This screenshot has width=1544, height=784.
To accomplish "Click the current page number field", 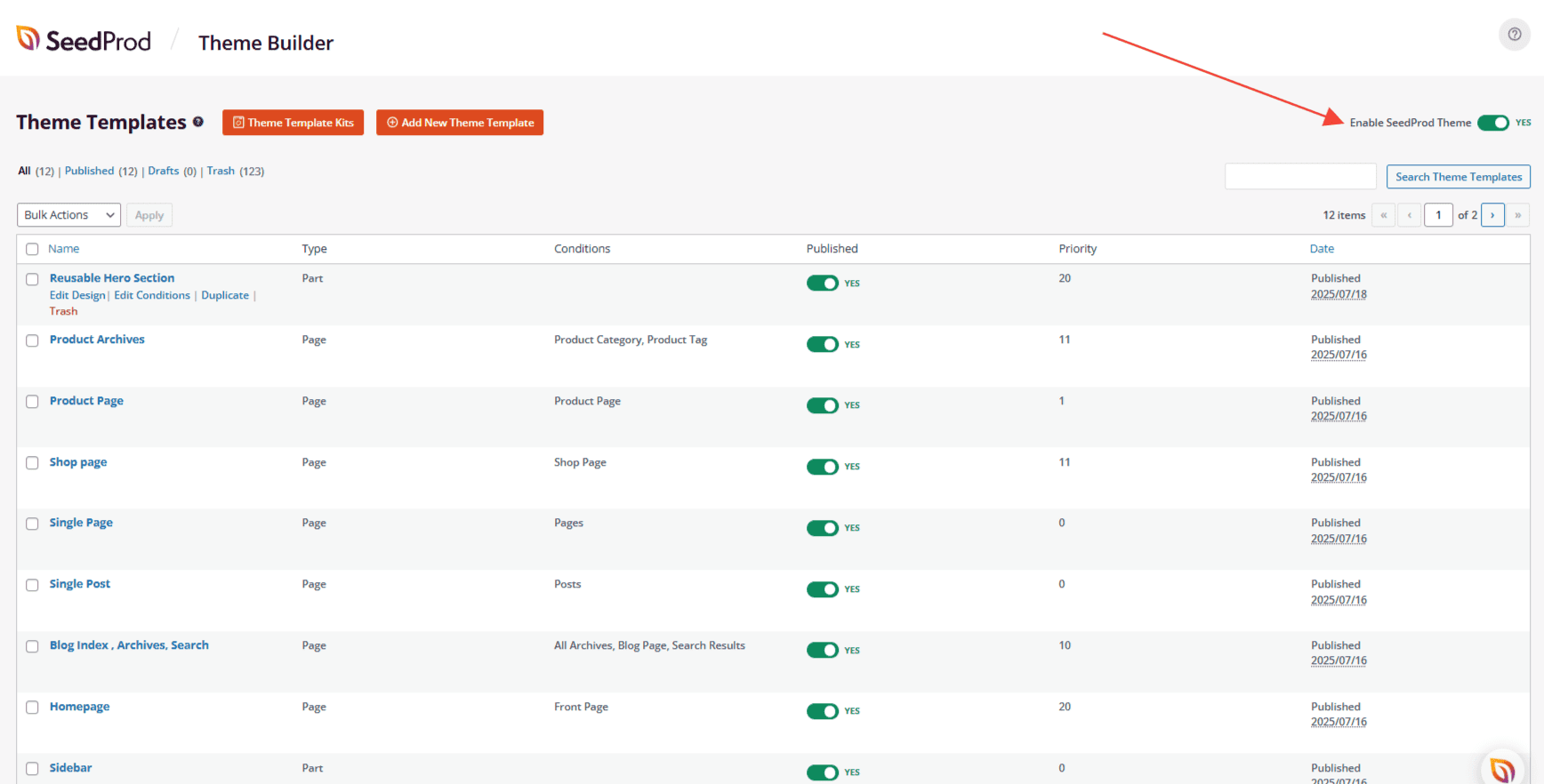I will 1438,215.
